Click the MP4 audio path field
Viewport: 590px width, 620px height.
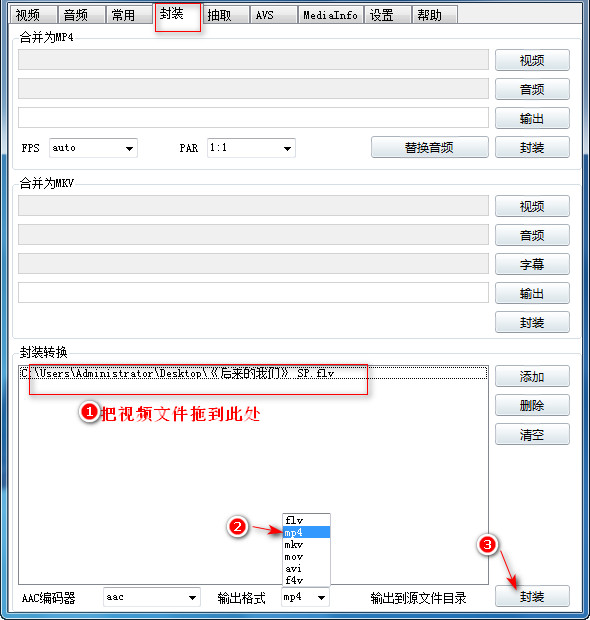pos(253,89)
